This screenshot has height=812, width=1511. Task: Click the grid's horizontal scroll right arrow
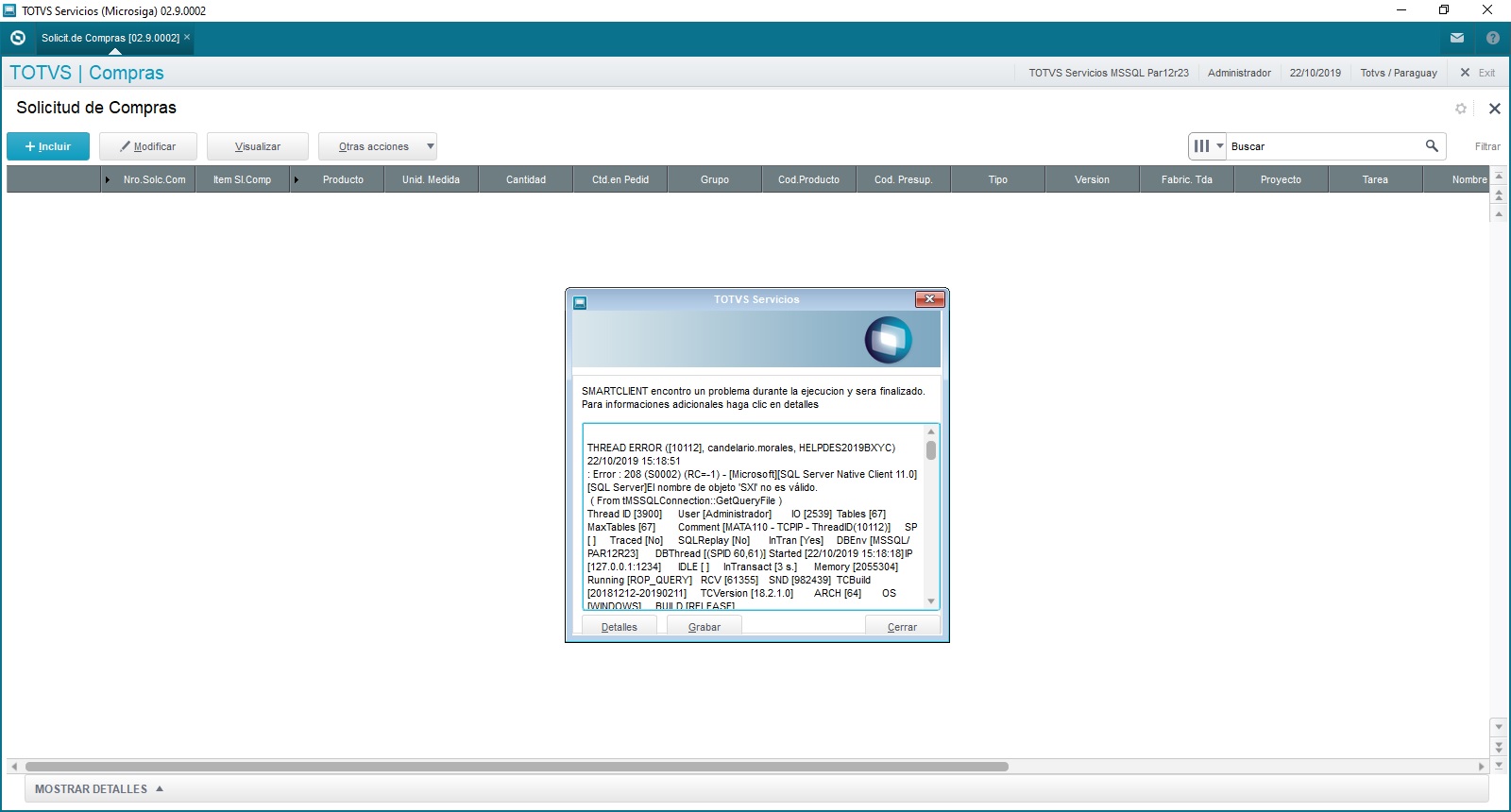point(1482,767)
